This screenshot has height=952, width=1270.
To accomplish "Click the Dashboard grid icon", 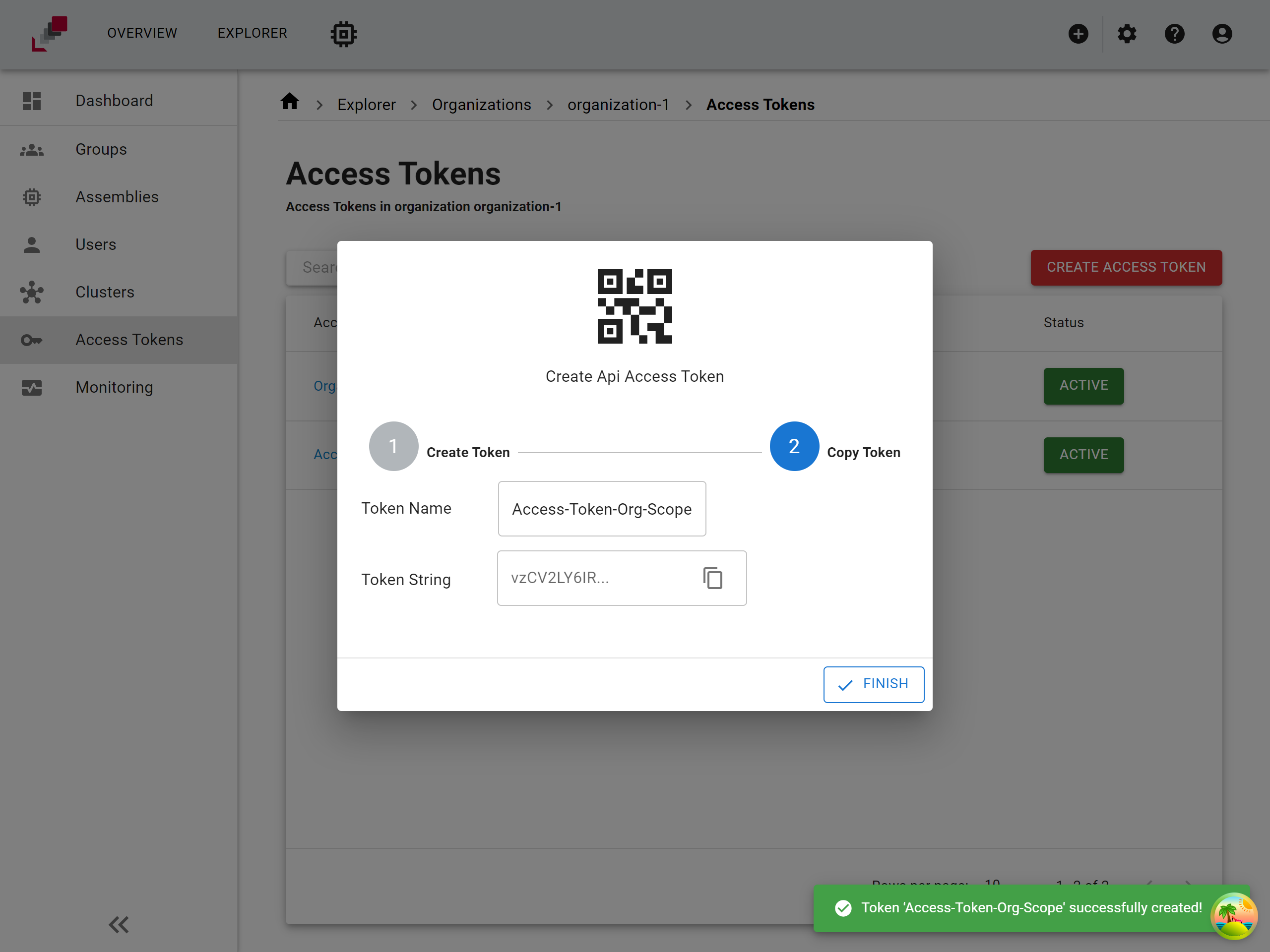I will tap(32, 101).
